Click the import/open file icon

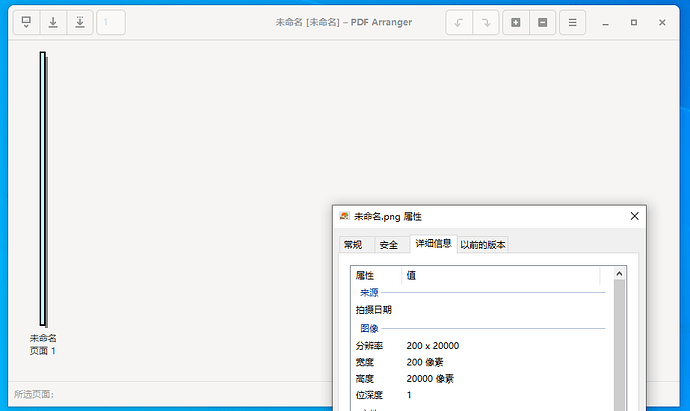[x=26, y=22]
